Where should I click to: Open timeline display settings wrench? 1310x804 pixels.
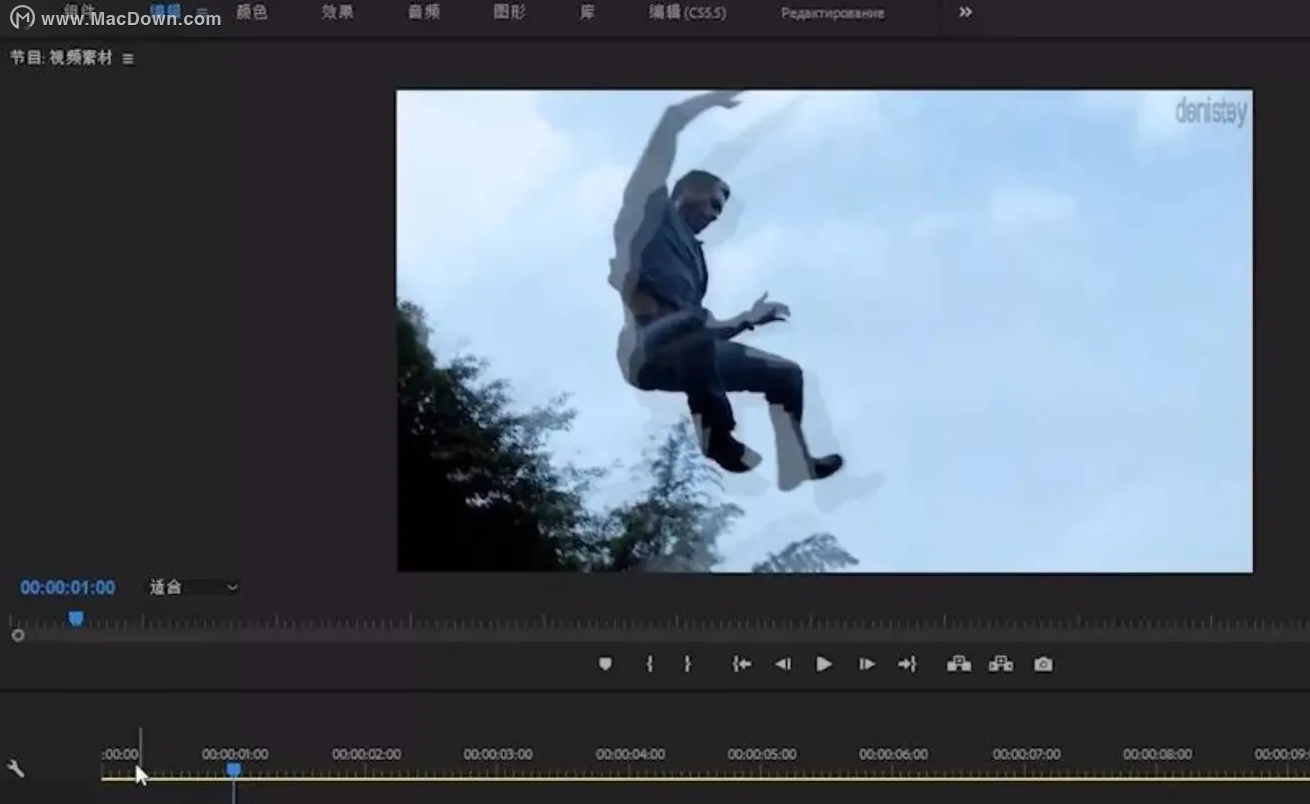pos(15,768)
